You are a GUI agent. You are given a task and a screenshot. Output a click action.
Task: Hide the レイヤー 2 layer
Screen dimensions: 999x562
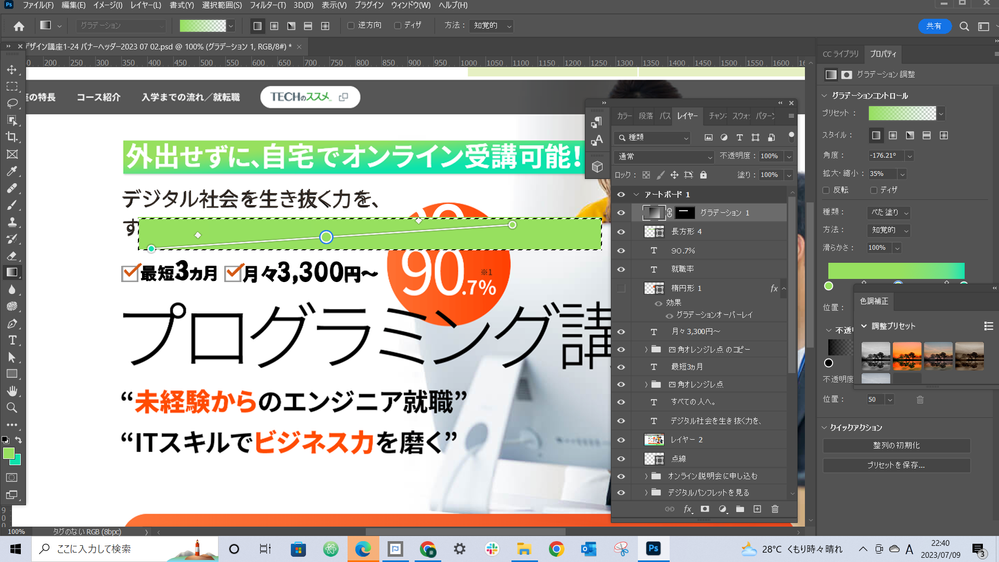pyautogui.click(x=621, y=440)
